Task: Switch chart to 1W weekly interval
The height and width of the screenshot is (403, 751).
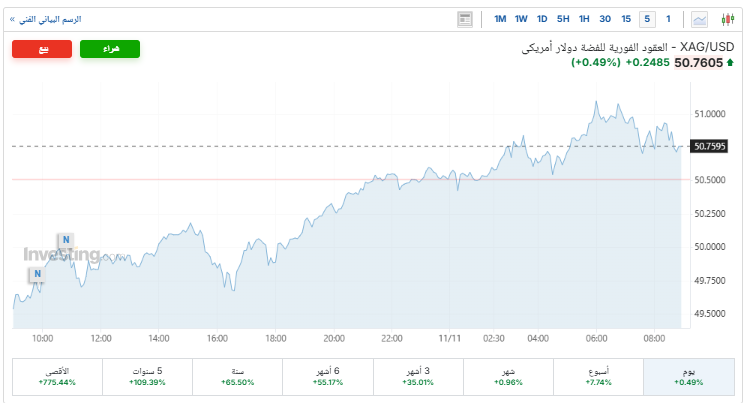Action: (x=521, y=19)
